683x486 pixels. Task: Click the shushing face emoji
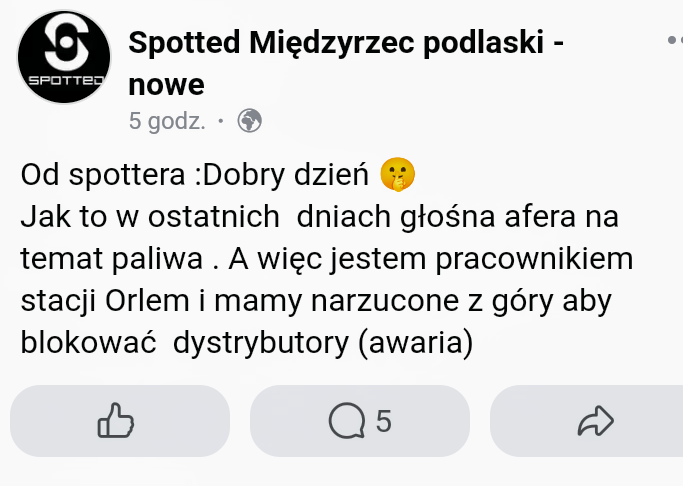[x=397, y=176]
